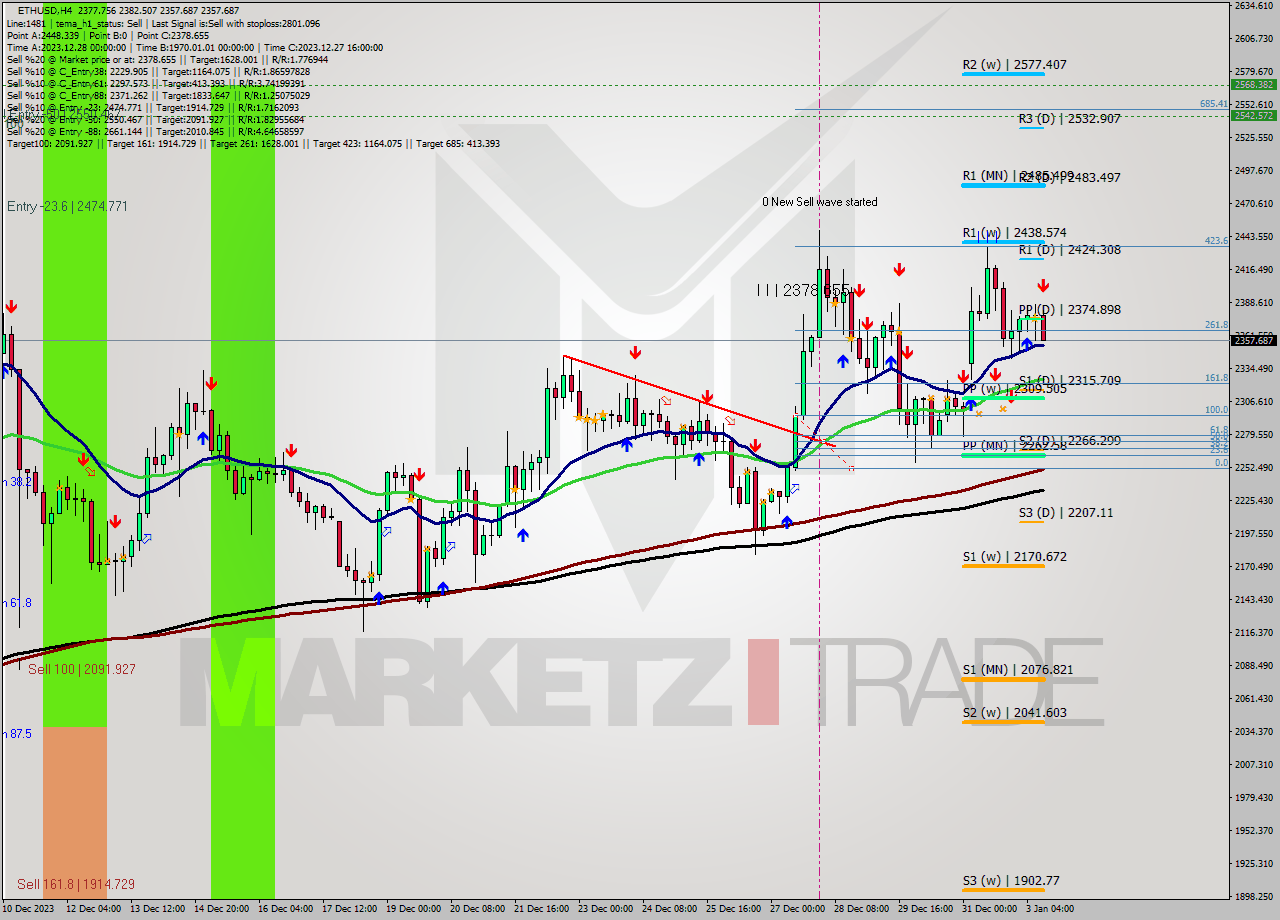The width and height of the screenshot is (1280, 920).
Task: Select the 161.8 Fibonacci label near S1 (D)
Action: [x=1216, y=378]
